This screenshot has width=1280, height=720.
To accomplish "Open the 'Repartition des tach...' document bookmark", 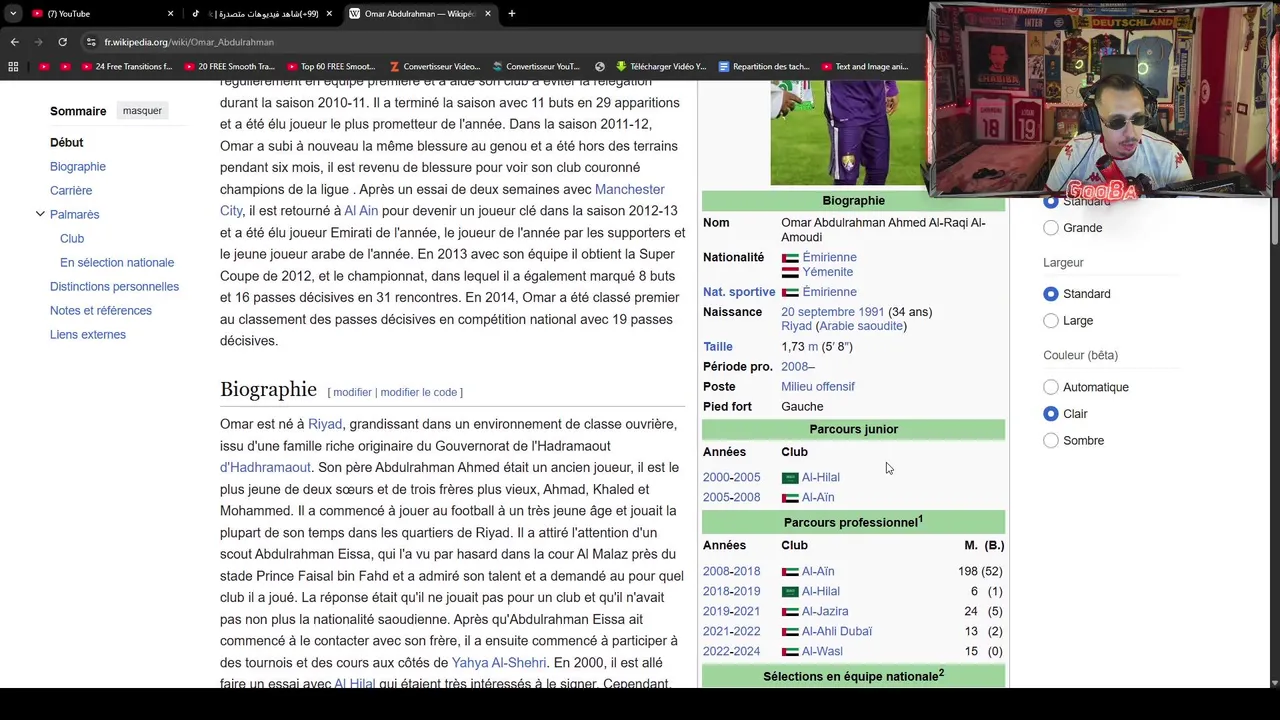I will (x=765, y=67).
